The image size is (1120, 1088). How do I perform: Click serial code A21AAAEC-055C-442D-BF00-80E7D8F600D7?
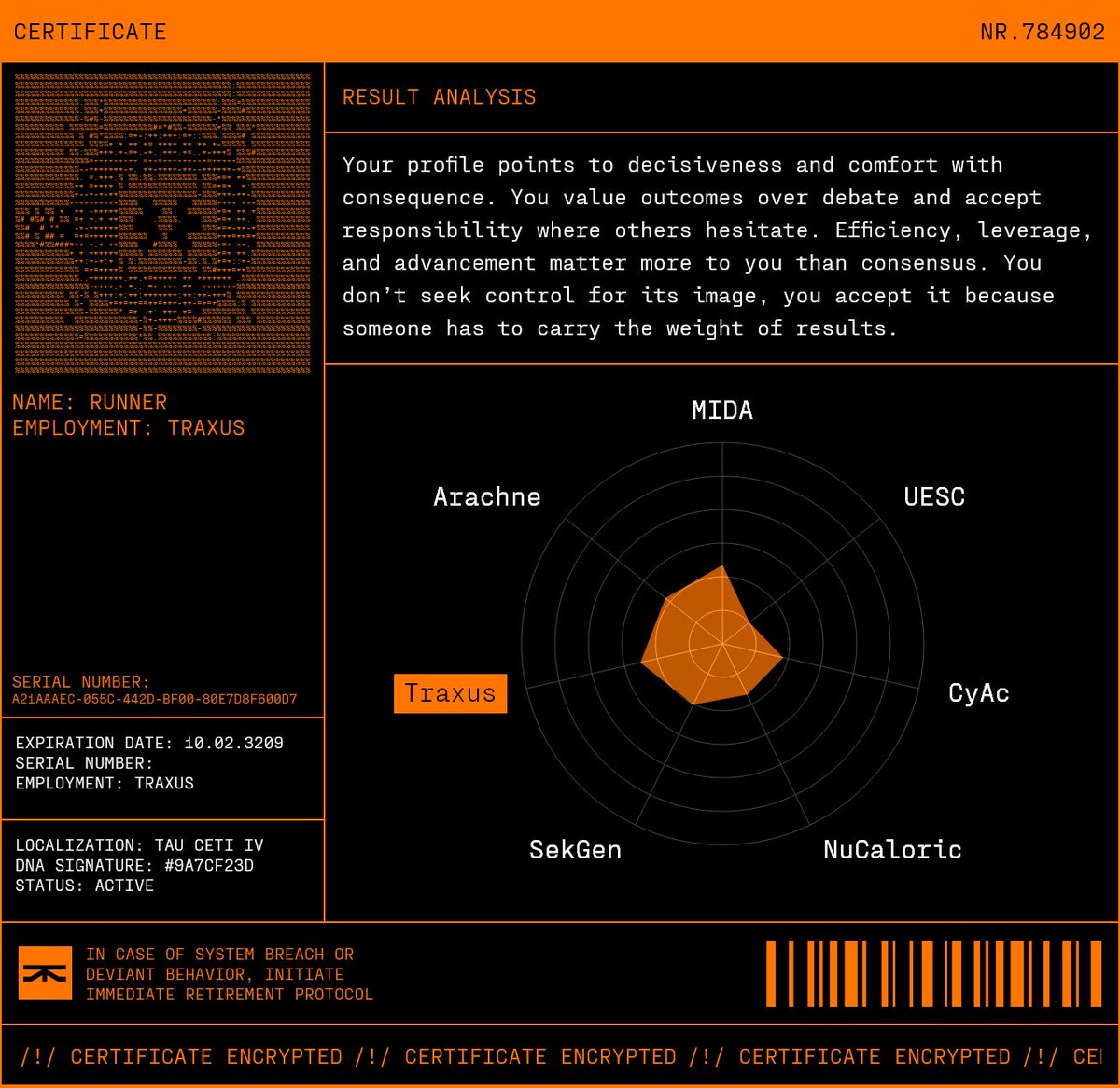[154, 699]
